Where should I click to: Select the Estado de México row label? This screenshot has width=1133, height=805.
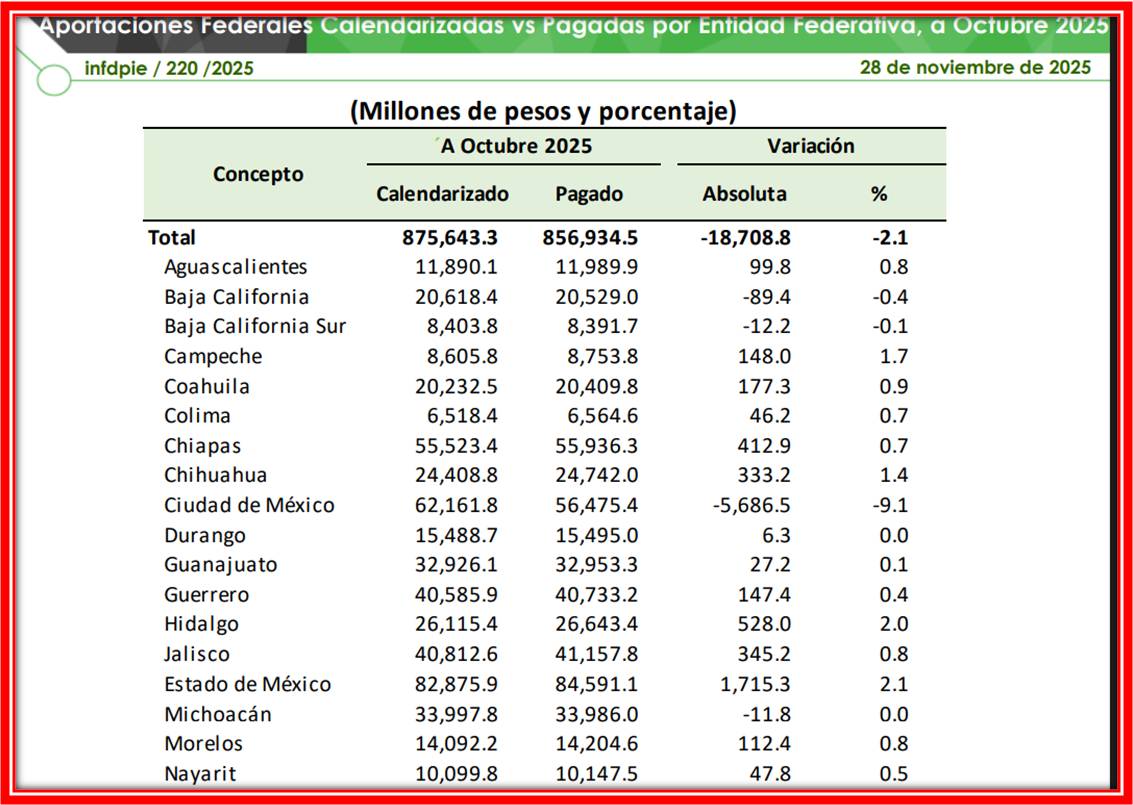point(247,684)
